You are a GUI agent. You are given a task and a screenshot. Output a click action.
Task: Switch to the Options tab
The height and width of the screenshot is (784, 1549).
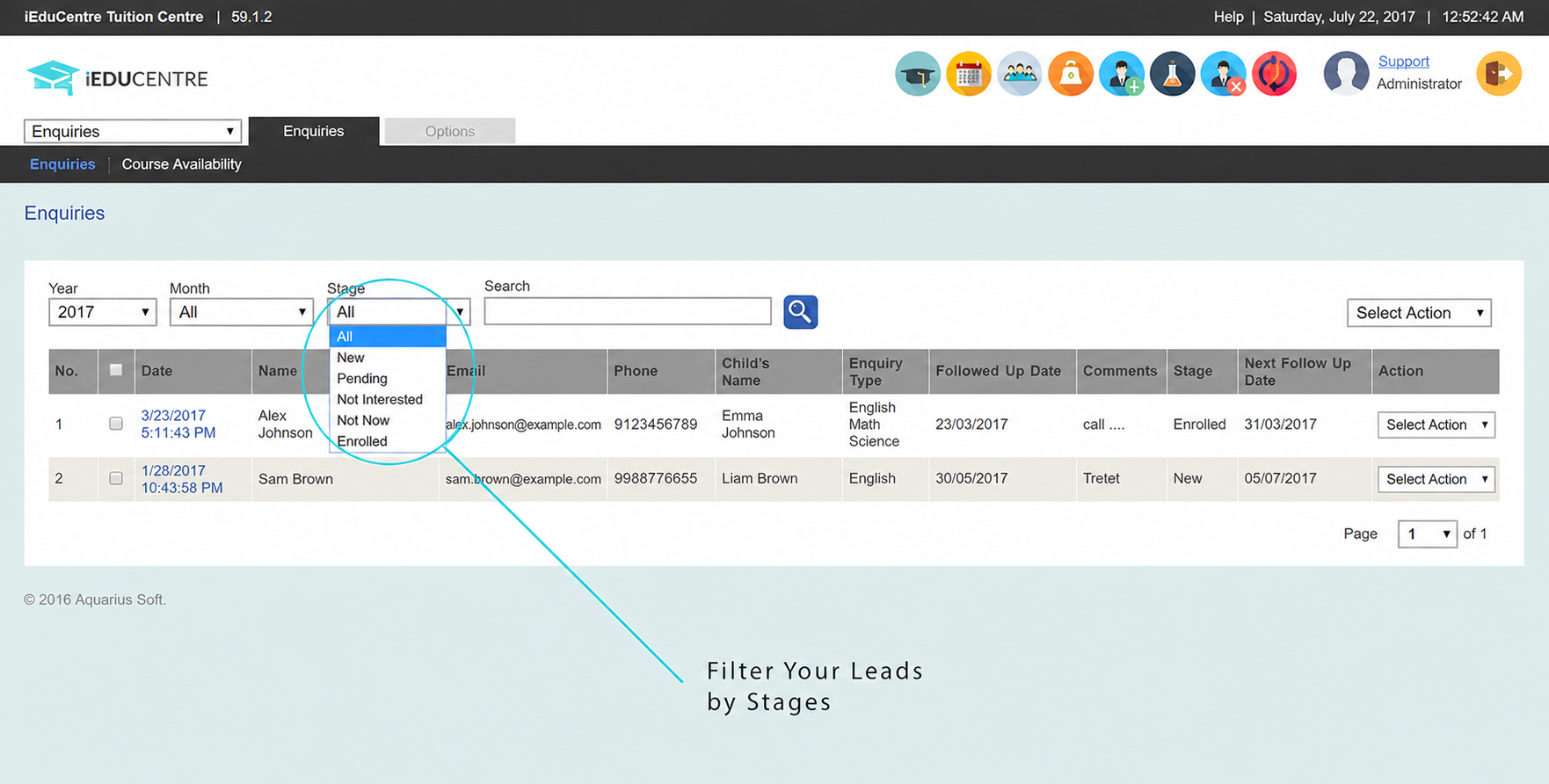coord(450,131)
